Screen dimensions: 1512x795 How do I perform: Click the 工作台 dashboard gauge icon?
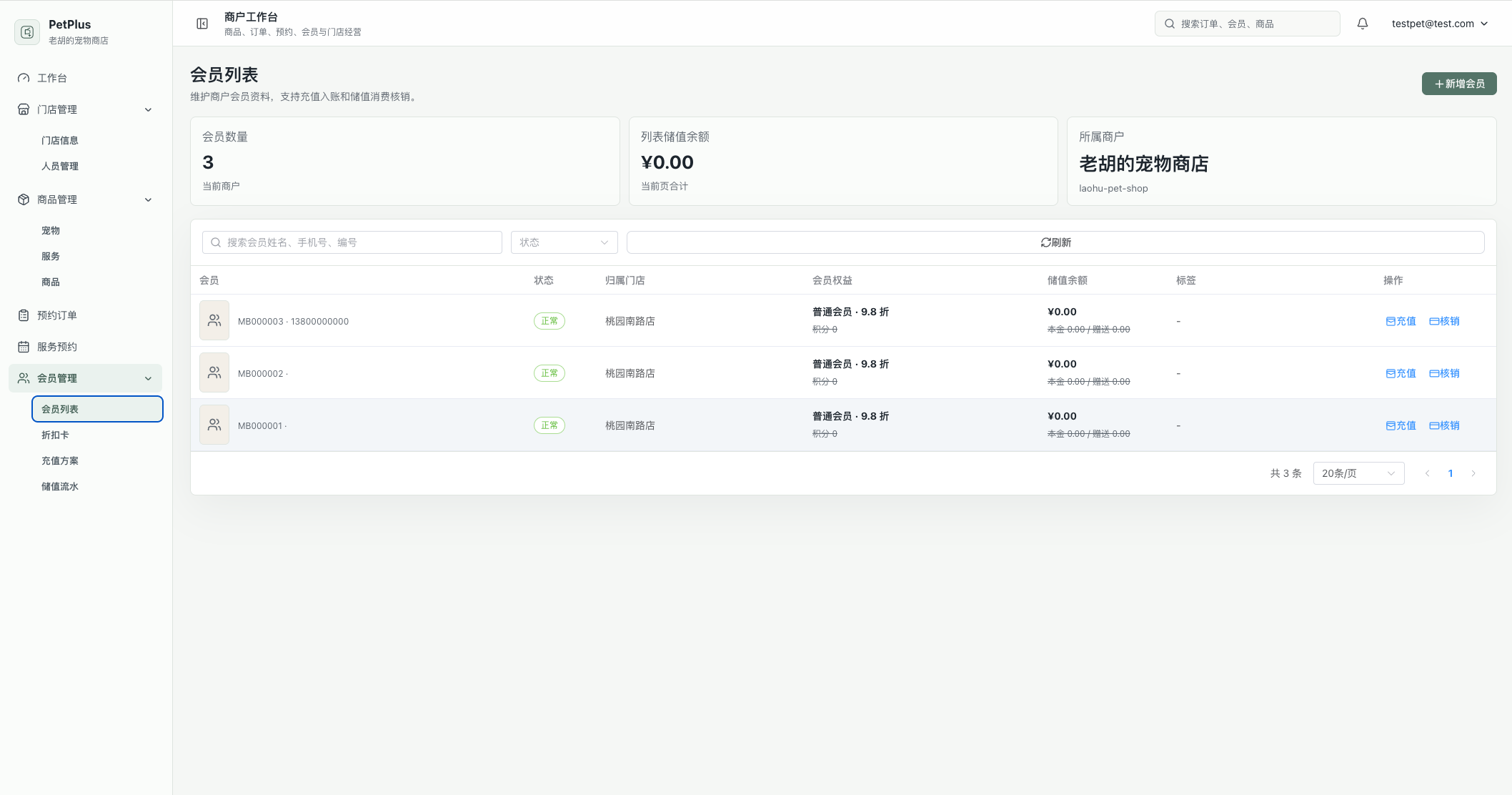pyautogui.click(x=24, y=78)
